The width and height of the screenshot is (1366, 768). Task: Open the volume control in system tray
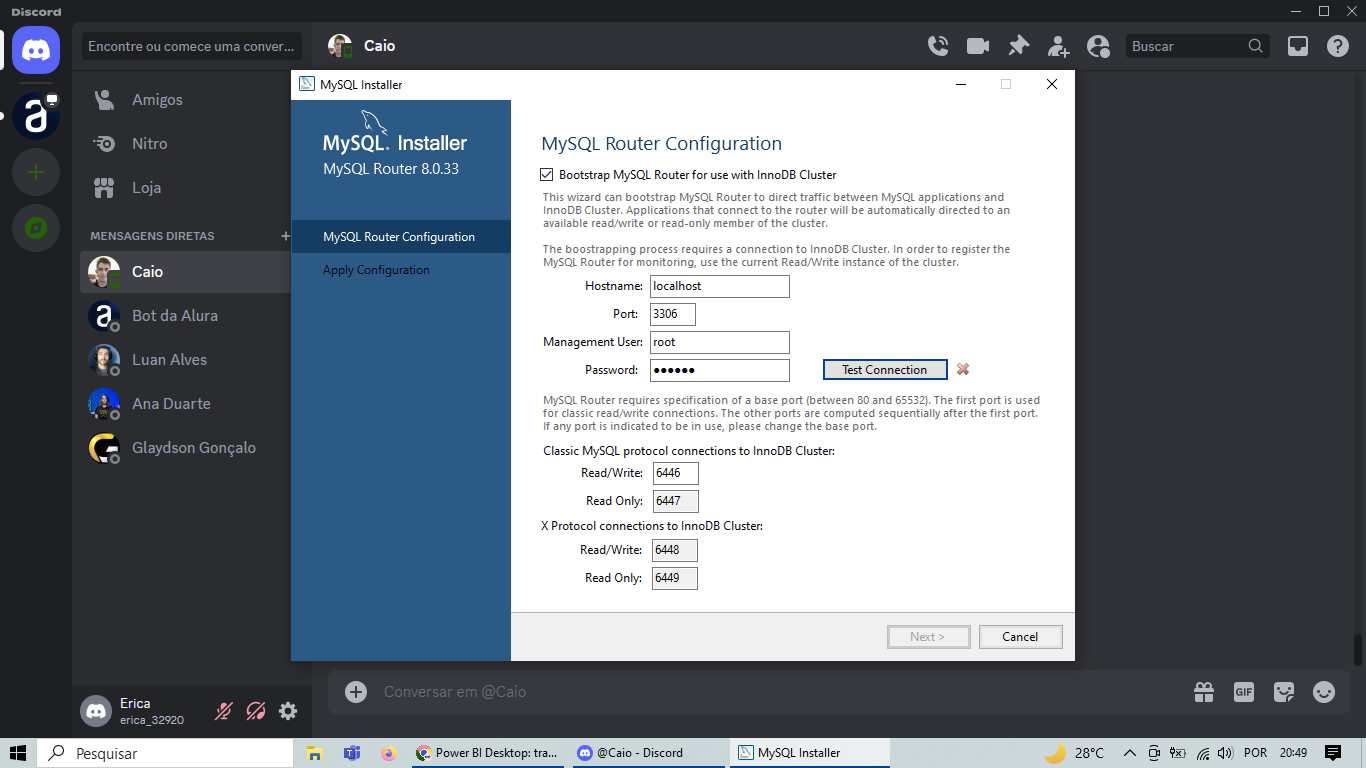pos(1226,753)
